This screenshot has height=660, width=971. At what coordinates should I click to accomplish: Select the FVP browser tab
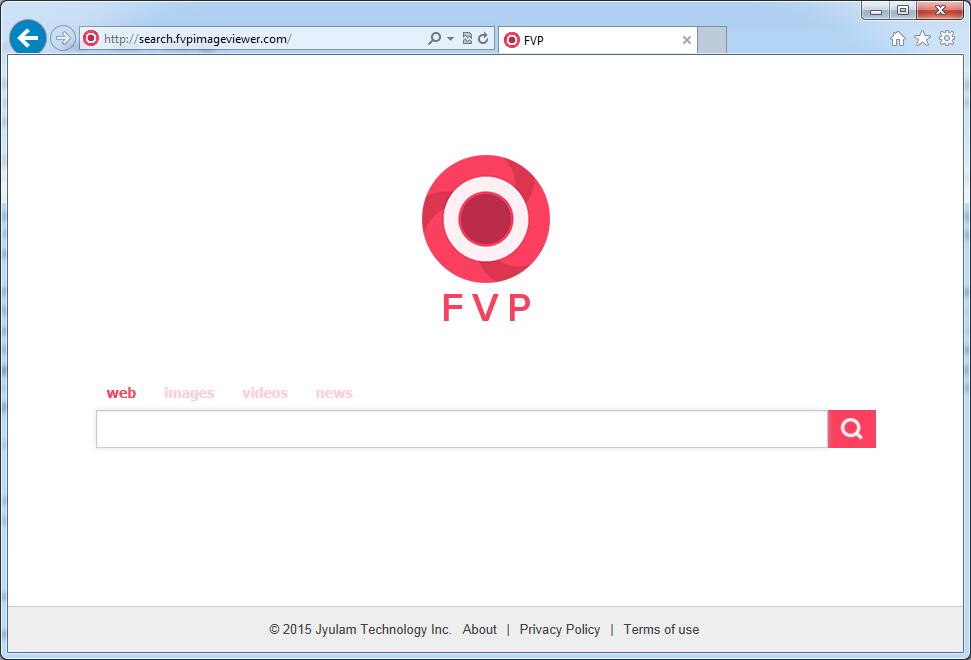(598, 40)
